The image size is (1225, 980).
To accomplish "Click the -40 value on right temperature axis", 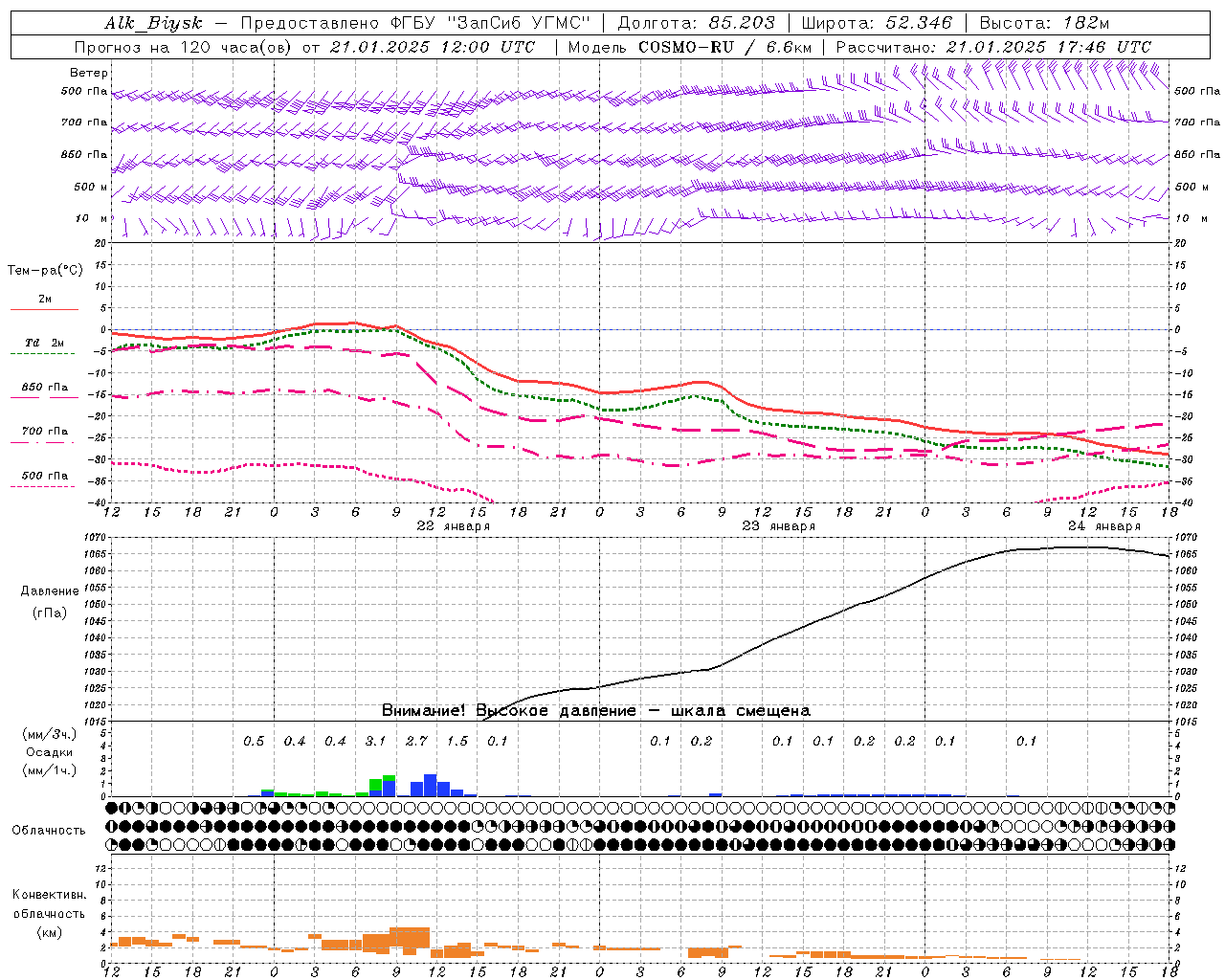I will click(x=1183, y=502).
